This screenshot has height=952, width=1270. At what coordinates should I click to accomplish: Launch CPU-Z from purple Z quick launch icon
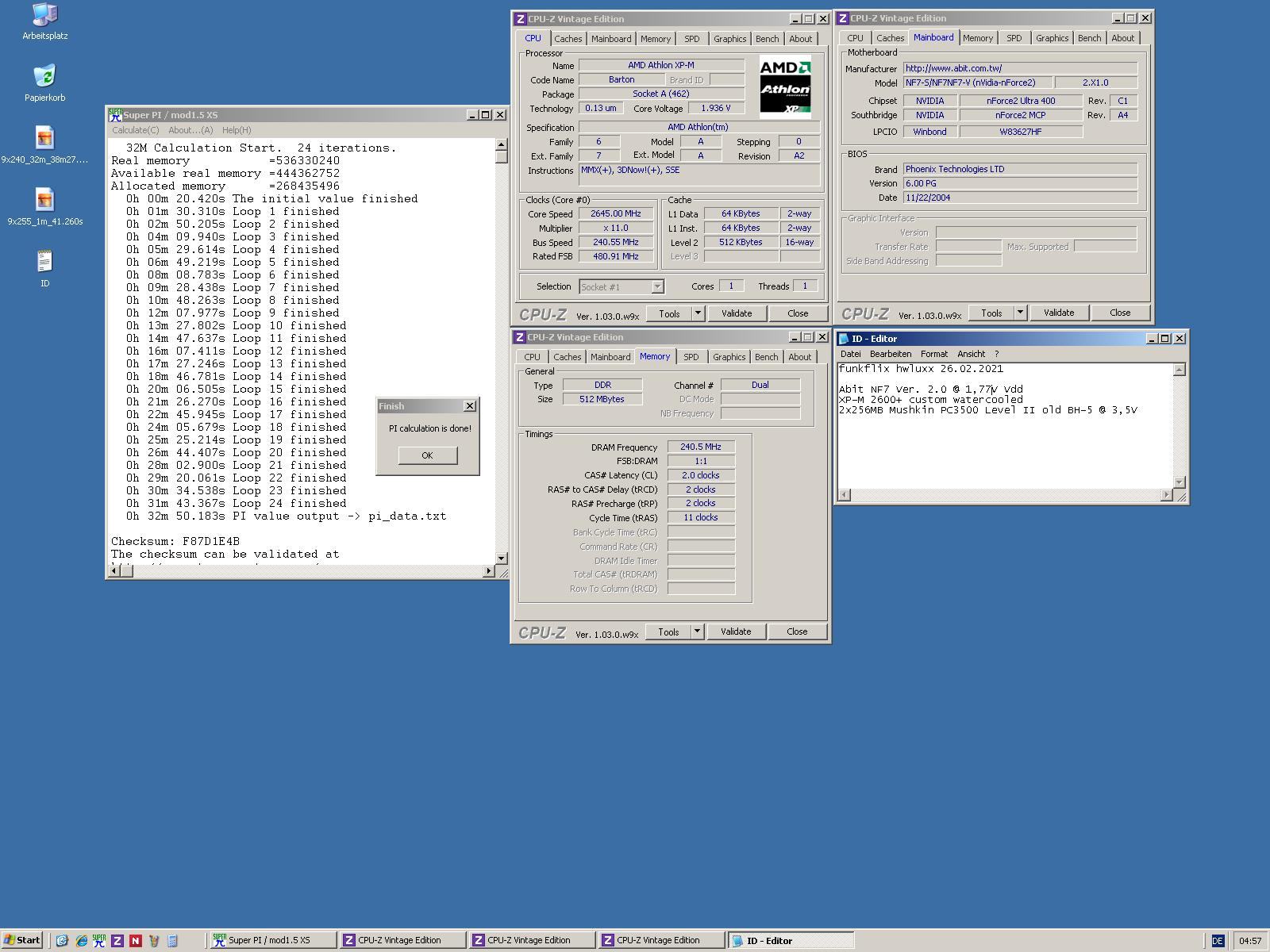(117, 941)
